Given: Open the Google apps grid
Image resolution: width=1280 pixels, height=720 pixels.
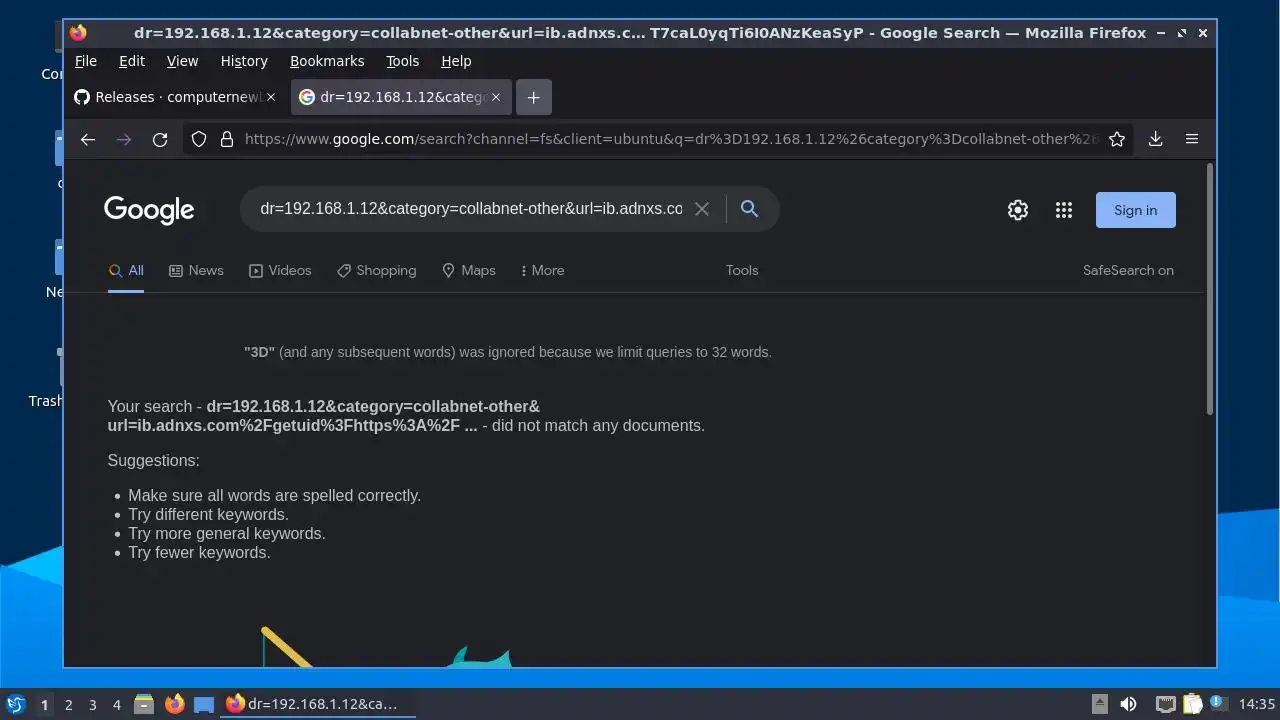Looking at the screenshot, I should pos(1064,210).
